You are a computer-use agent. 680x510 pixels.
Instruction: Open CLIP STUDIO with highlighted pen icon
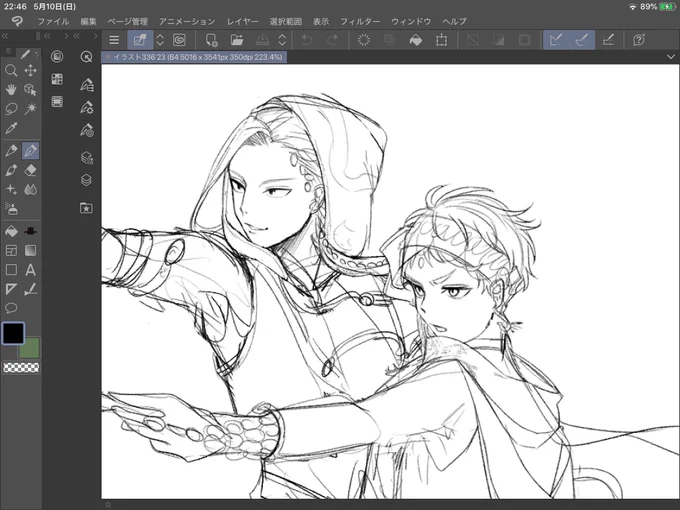click(x=140, y=40)
